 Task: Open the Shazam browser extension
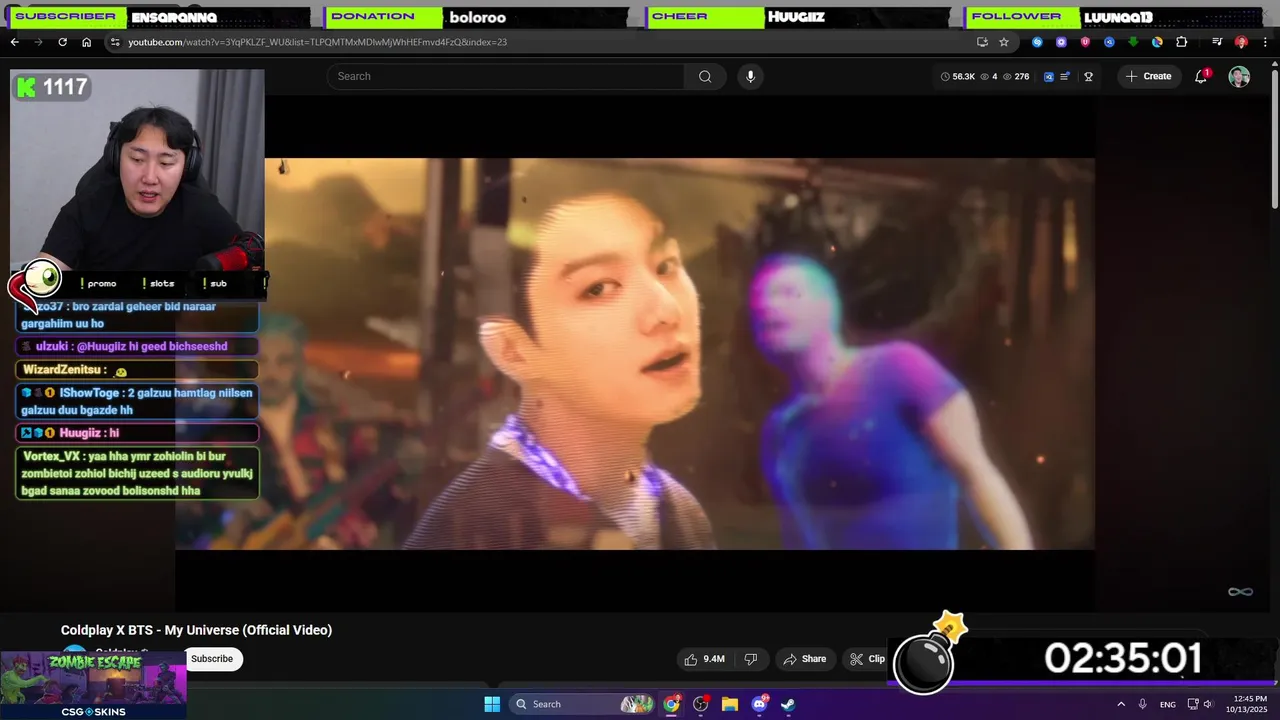tap(1037, 42)
